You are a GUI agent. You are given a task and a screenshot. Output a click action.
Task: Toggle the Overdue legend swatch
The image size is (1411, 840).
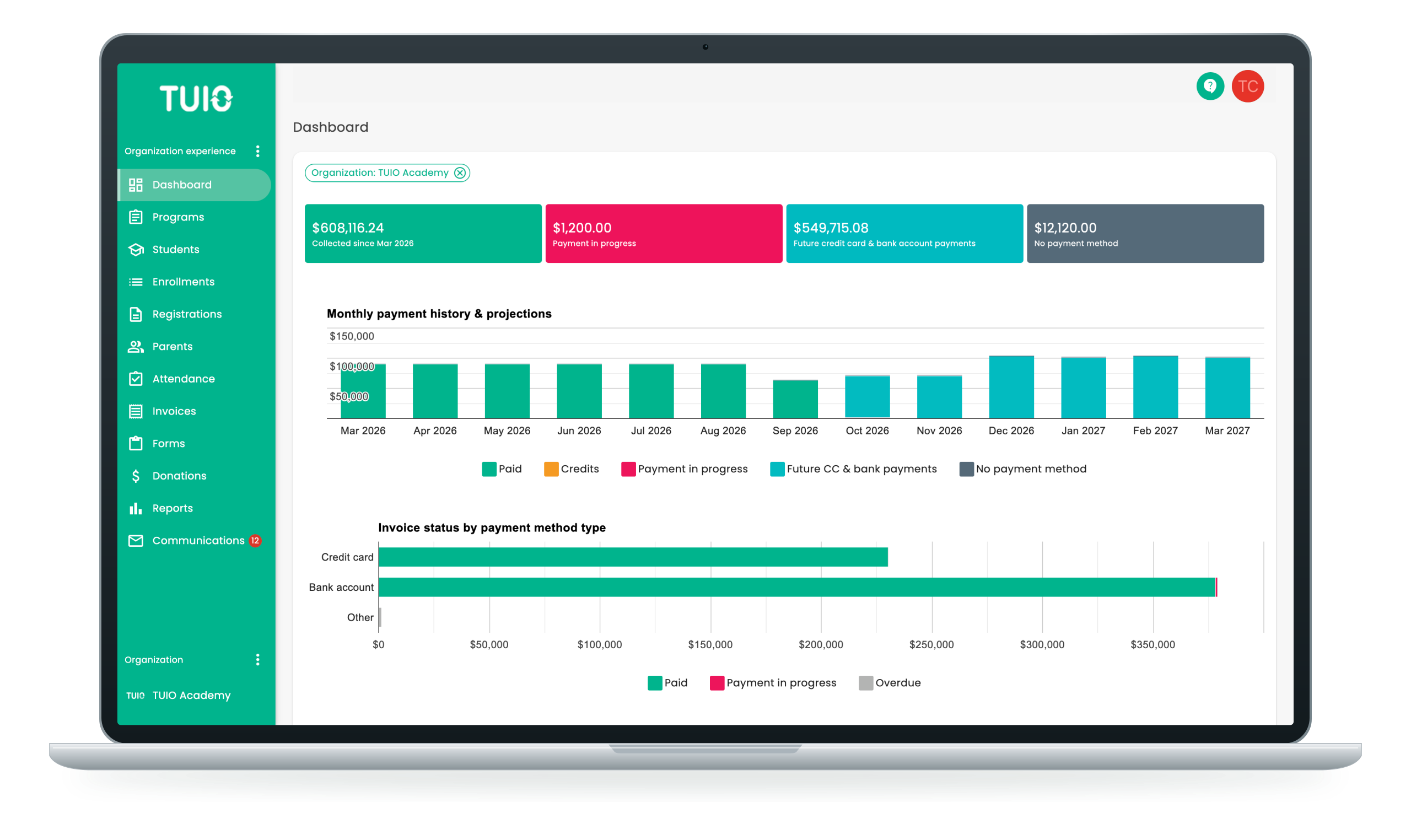865,683
